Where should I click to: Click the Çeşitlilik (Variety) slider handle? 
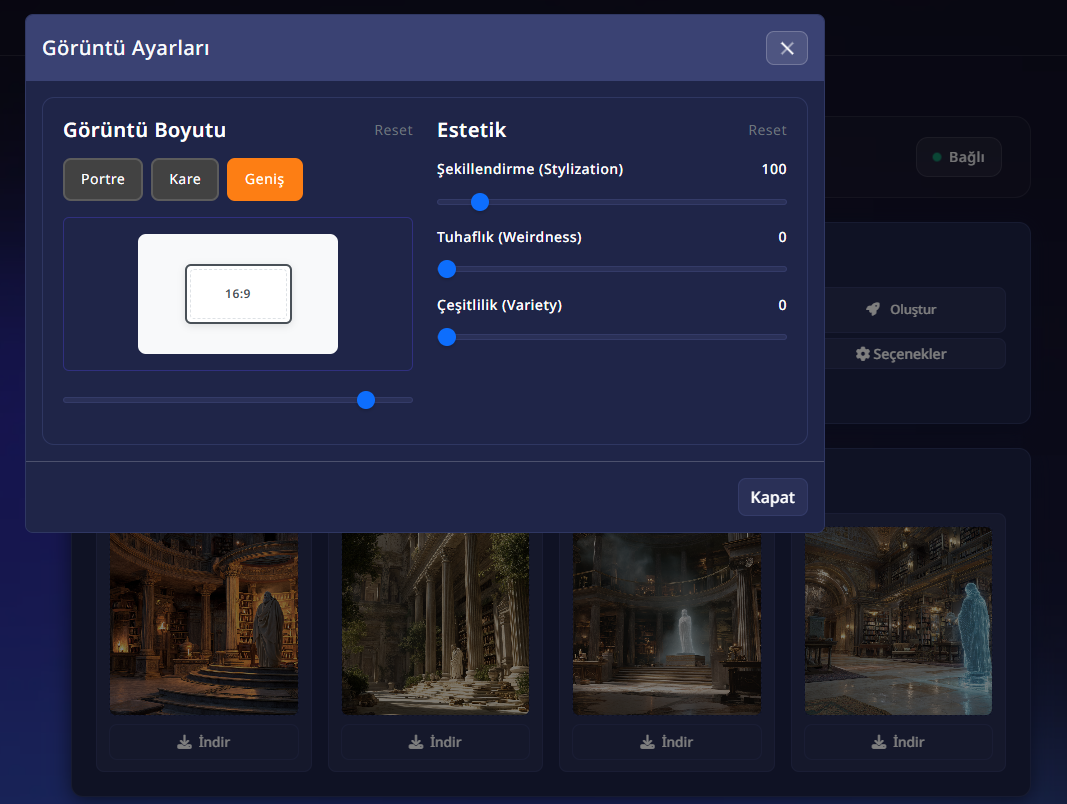click(446, 337)
